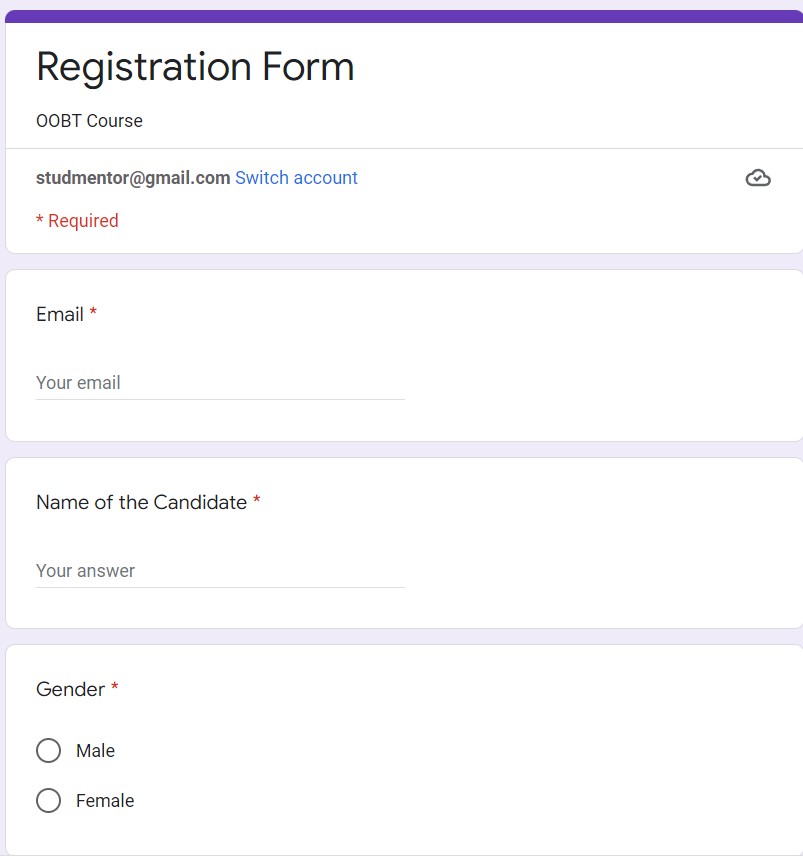Select the Male radio button

click(49, 750)
